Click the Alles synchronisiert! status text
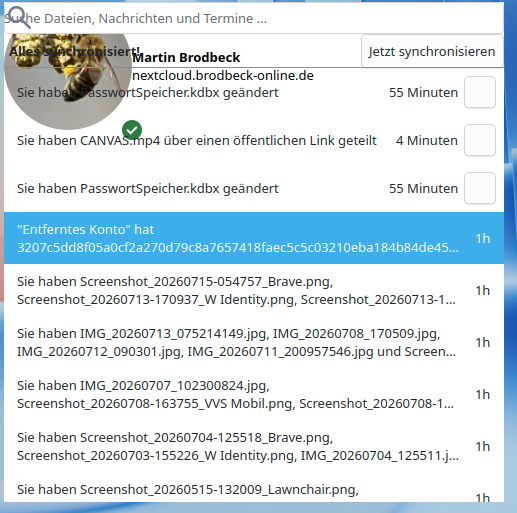The width and height of the screenshot is (517, 513). click(75, 52)
